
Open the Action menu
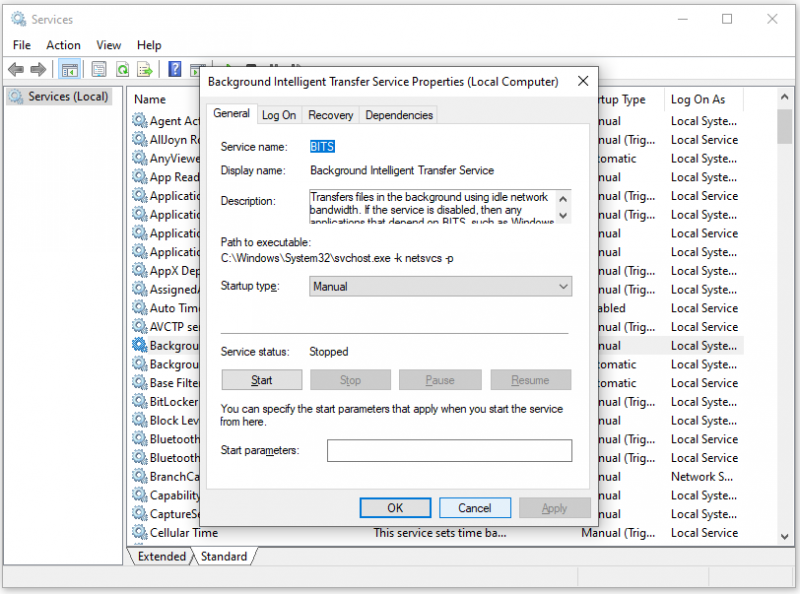click(63, 45)
